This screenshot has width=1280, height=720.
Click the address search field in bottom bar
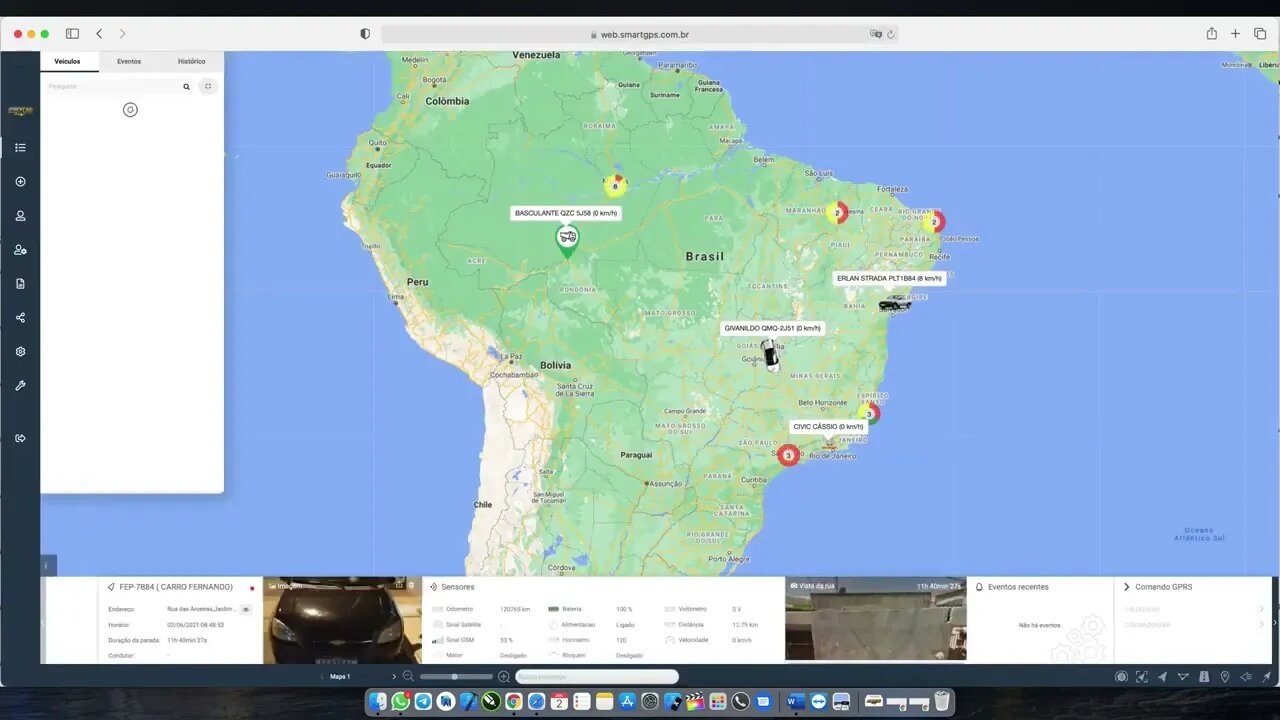click(x=597, y=677)
